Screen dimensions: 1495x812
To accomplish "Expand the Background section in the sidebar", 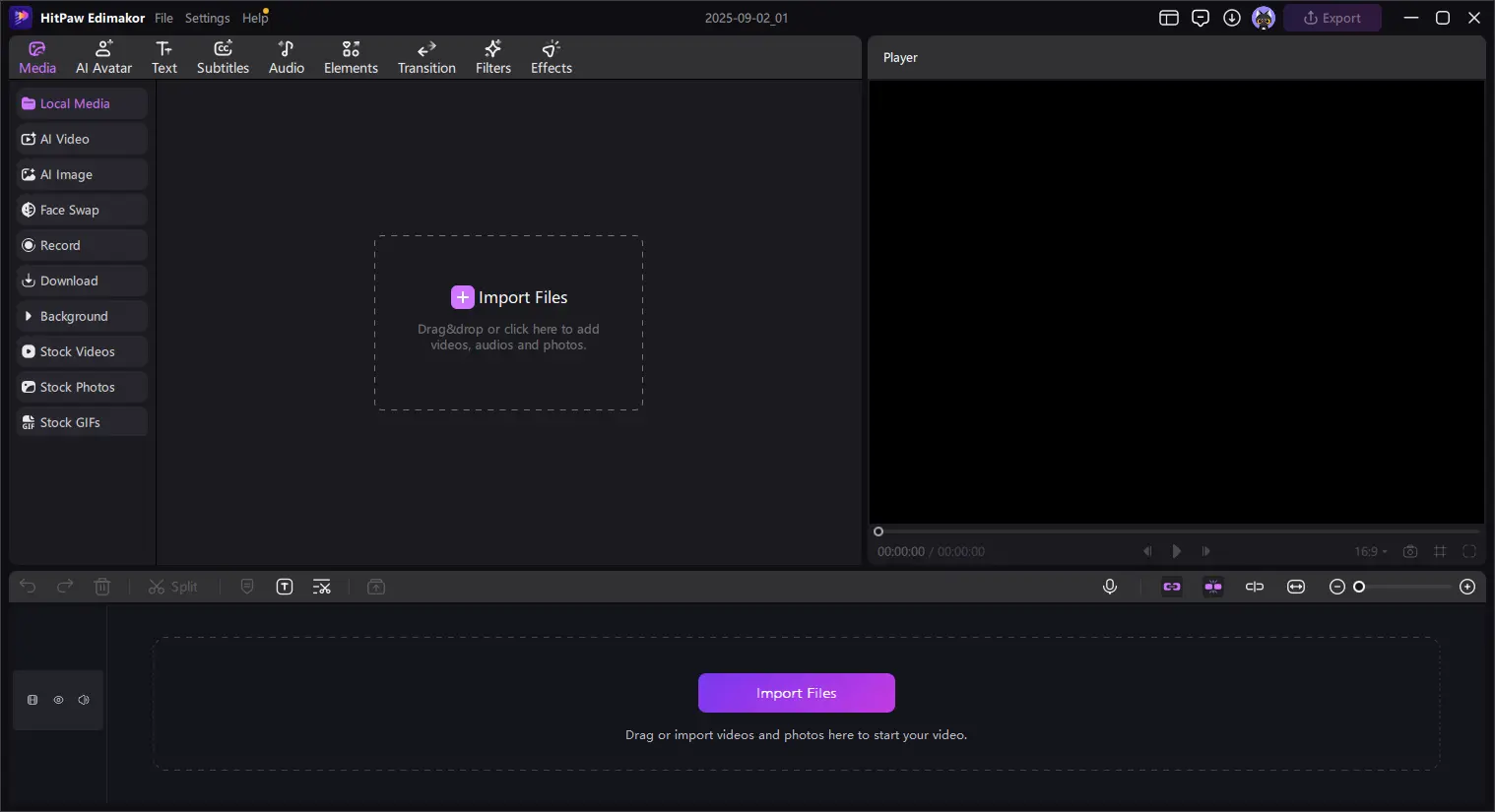I will coord(73,316).
